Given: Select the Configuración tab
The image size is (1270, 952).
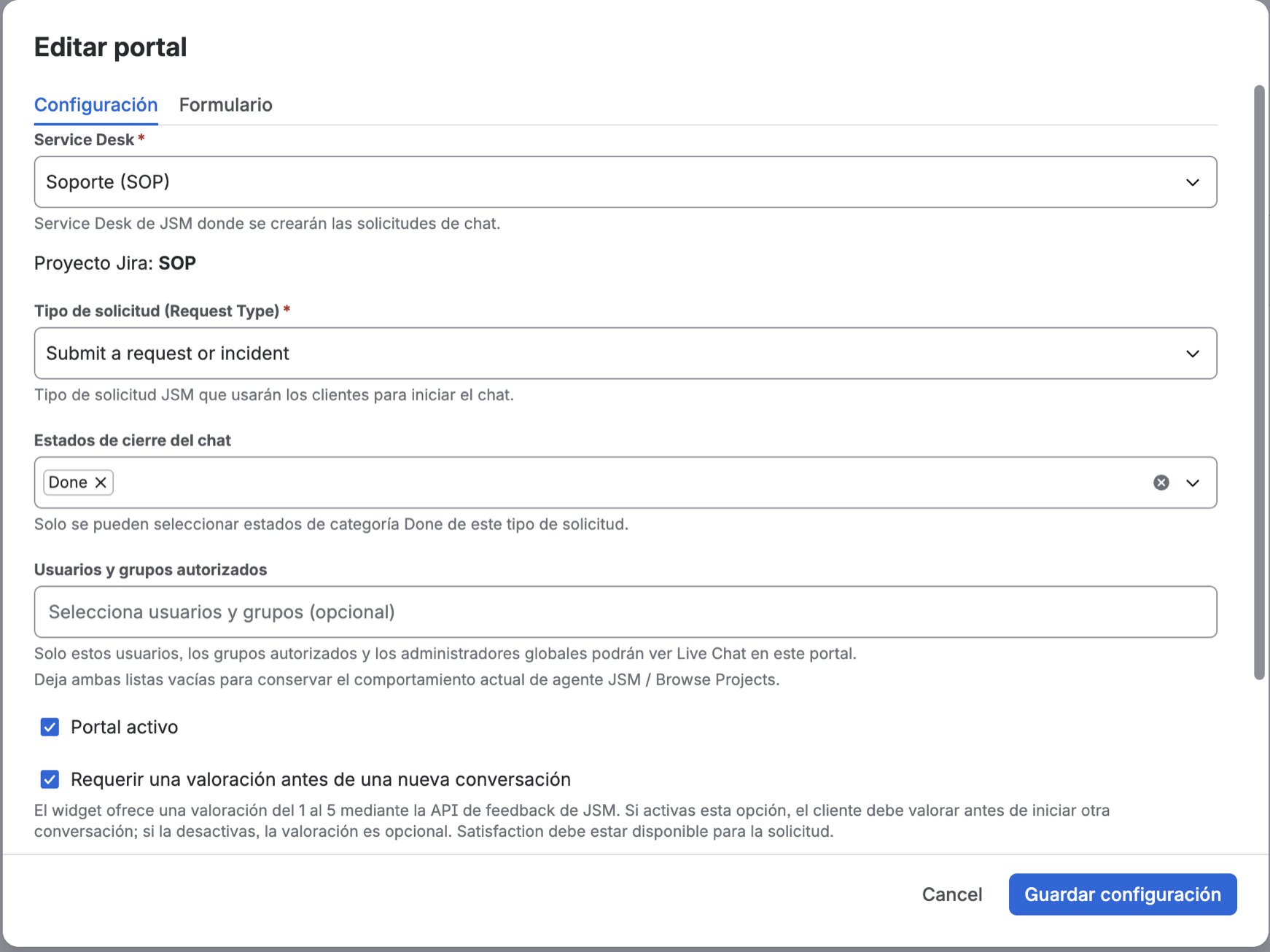Looking at the screenshot, I should tap(96, 105).
